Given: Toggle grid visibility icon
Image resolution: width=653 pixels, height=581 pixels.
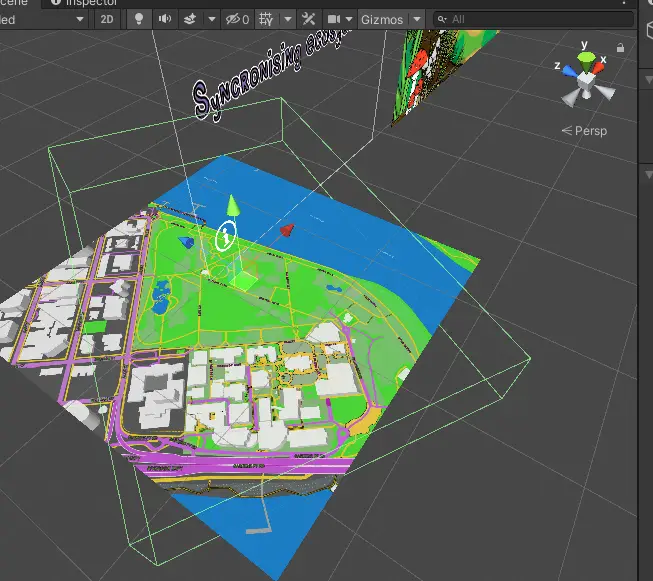Looking at the screenshot, I should tap(266, 19).
